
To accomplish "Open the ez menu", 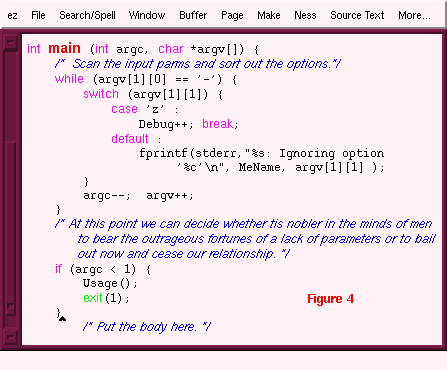I will pyautogui.click(x=12, y=15).
